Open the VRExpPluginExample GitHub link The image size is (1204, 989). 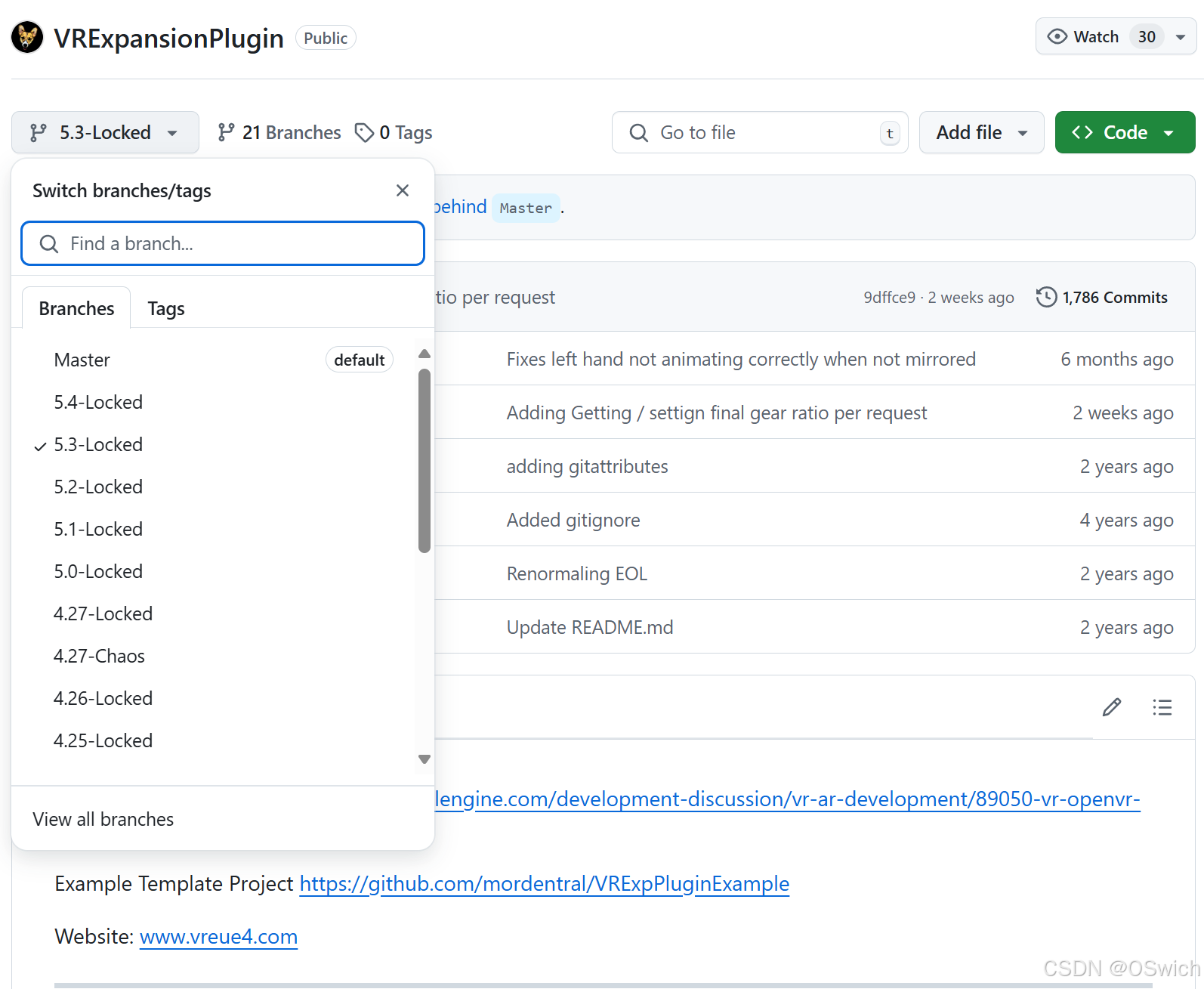point(545,883)
